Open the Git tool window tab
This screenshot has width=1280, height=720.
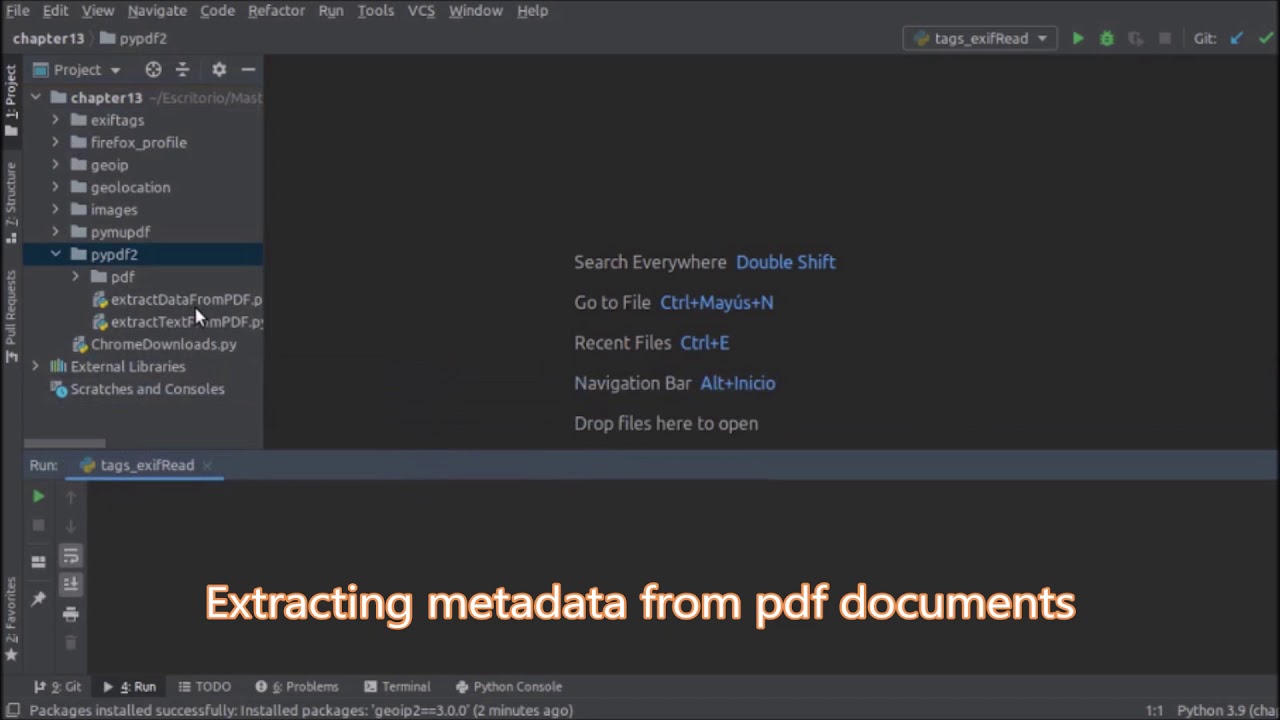(58, 687)
